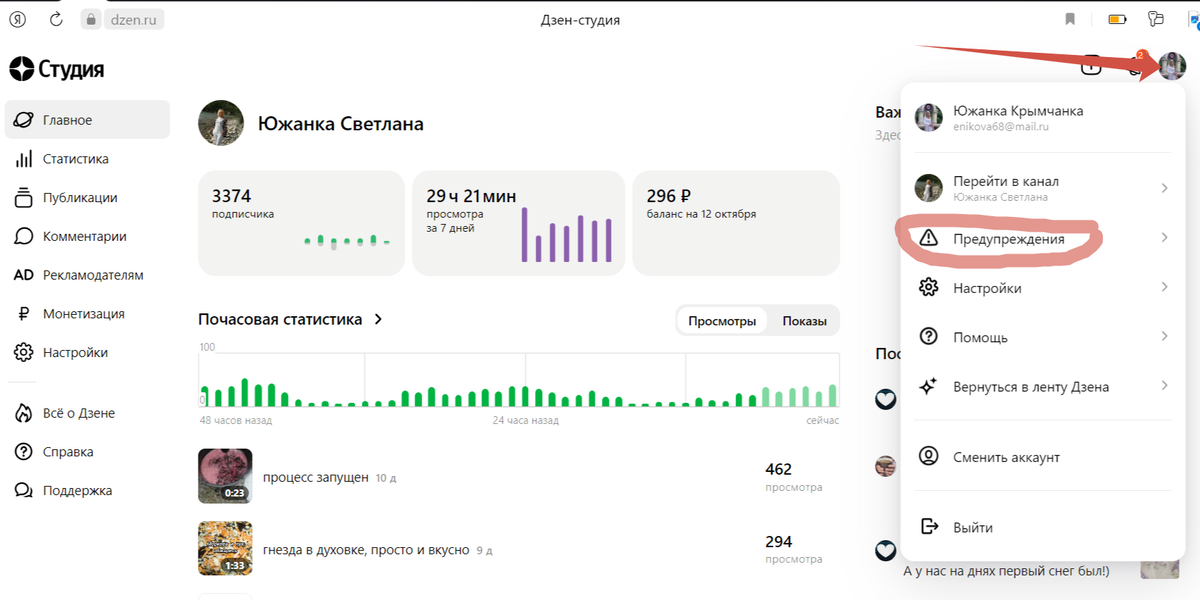Bookmark the page with the bookmark icon

tap(1070, 19)
